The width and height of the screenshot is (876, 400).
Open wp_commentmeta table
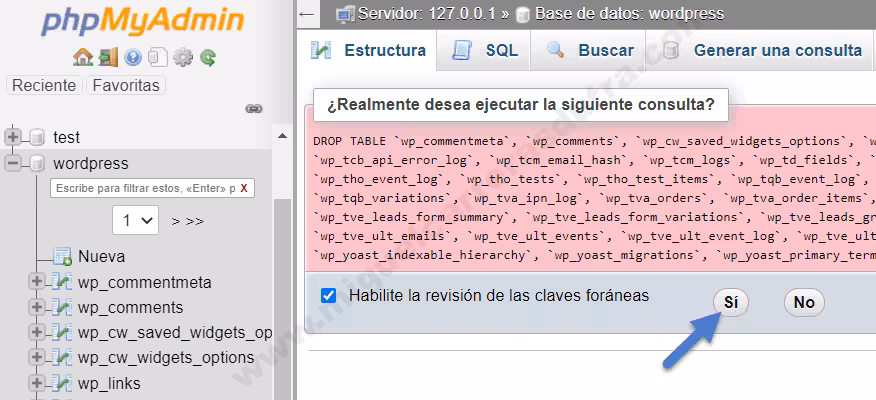(145, 282)
